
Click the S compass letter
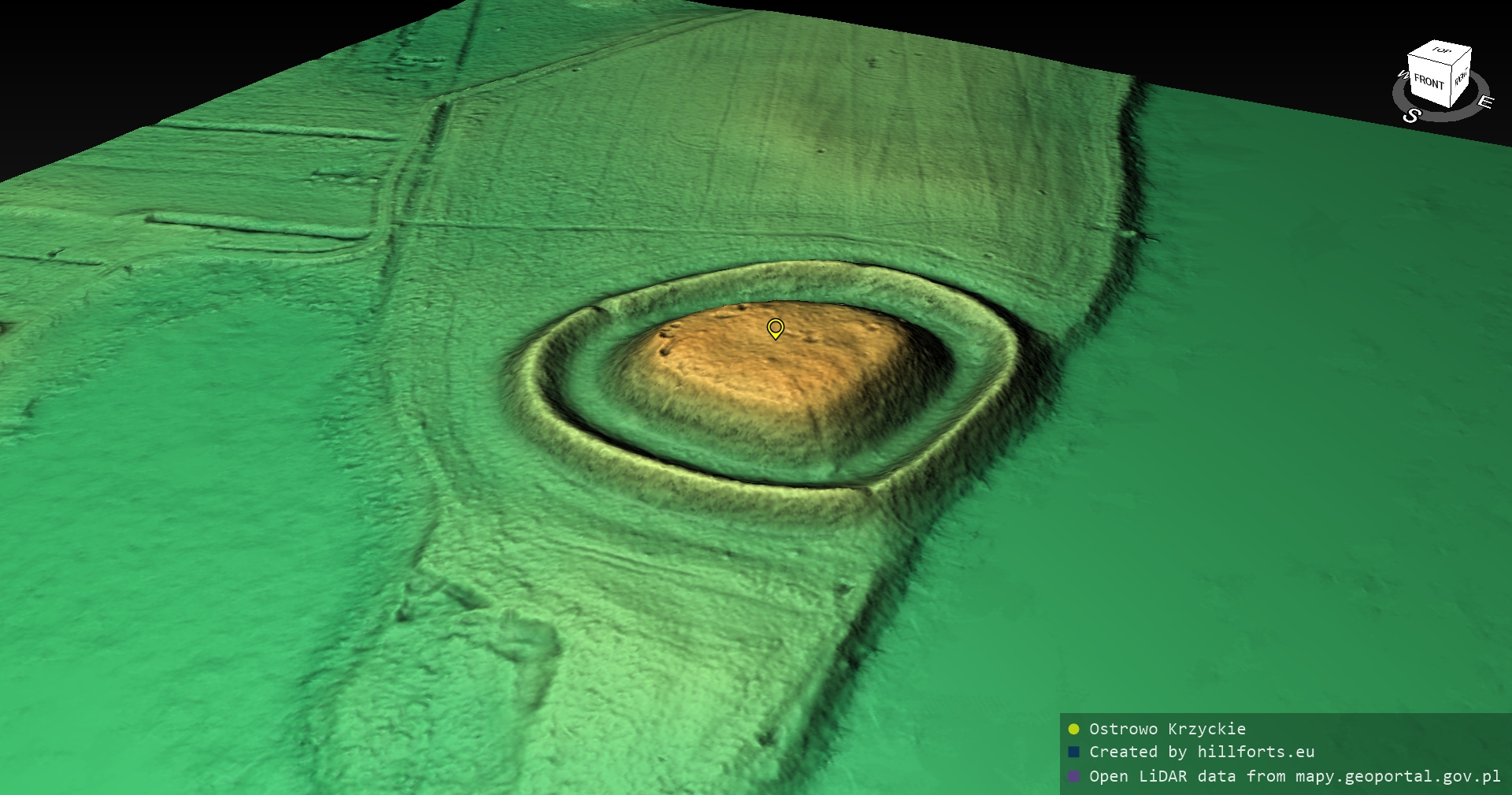tap(1411, 116)
